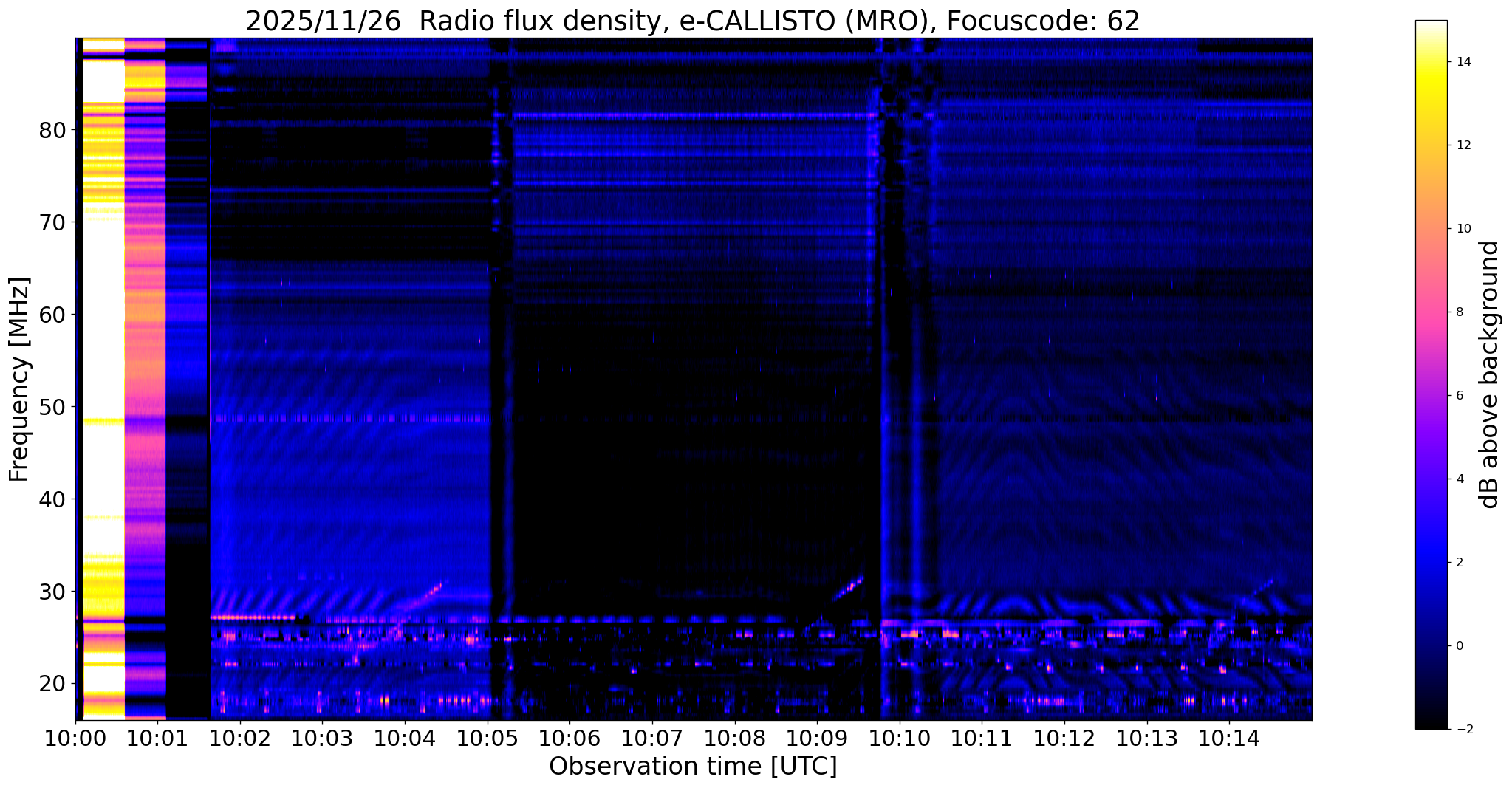Image resolution: width=1512 pixels, height=788 pixels.
Task: Click the 10:02 time tick label
Action: [x=240, y=738]
